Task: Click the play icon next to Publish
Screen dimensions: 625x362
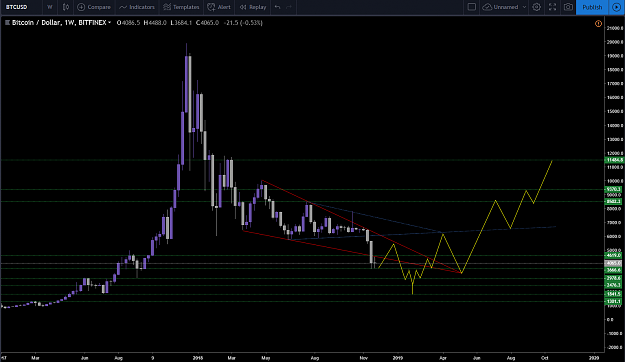Action: click(617, 7)
